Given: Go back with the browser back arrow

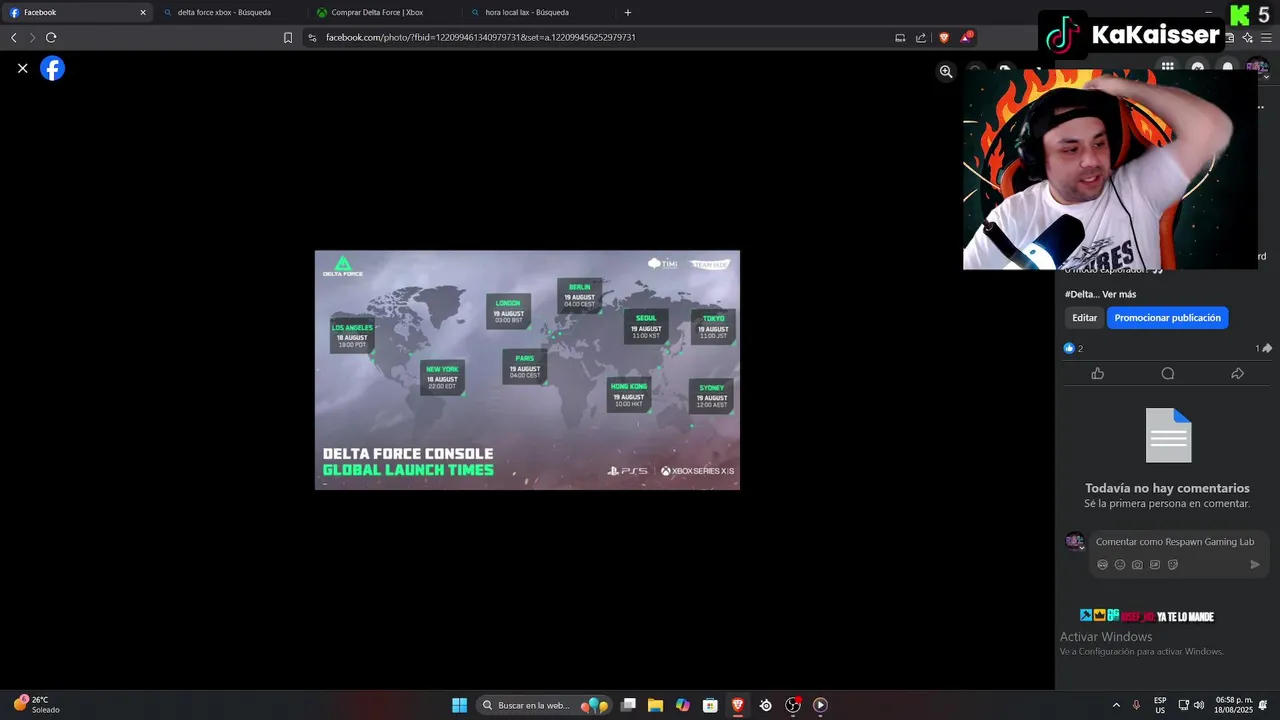Looking at the screenshot, I should click(x=13, y=38).
